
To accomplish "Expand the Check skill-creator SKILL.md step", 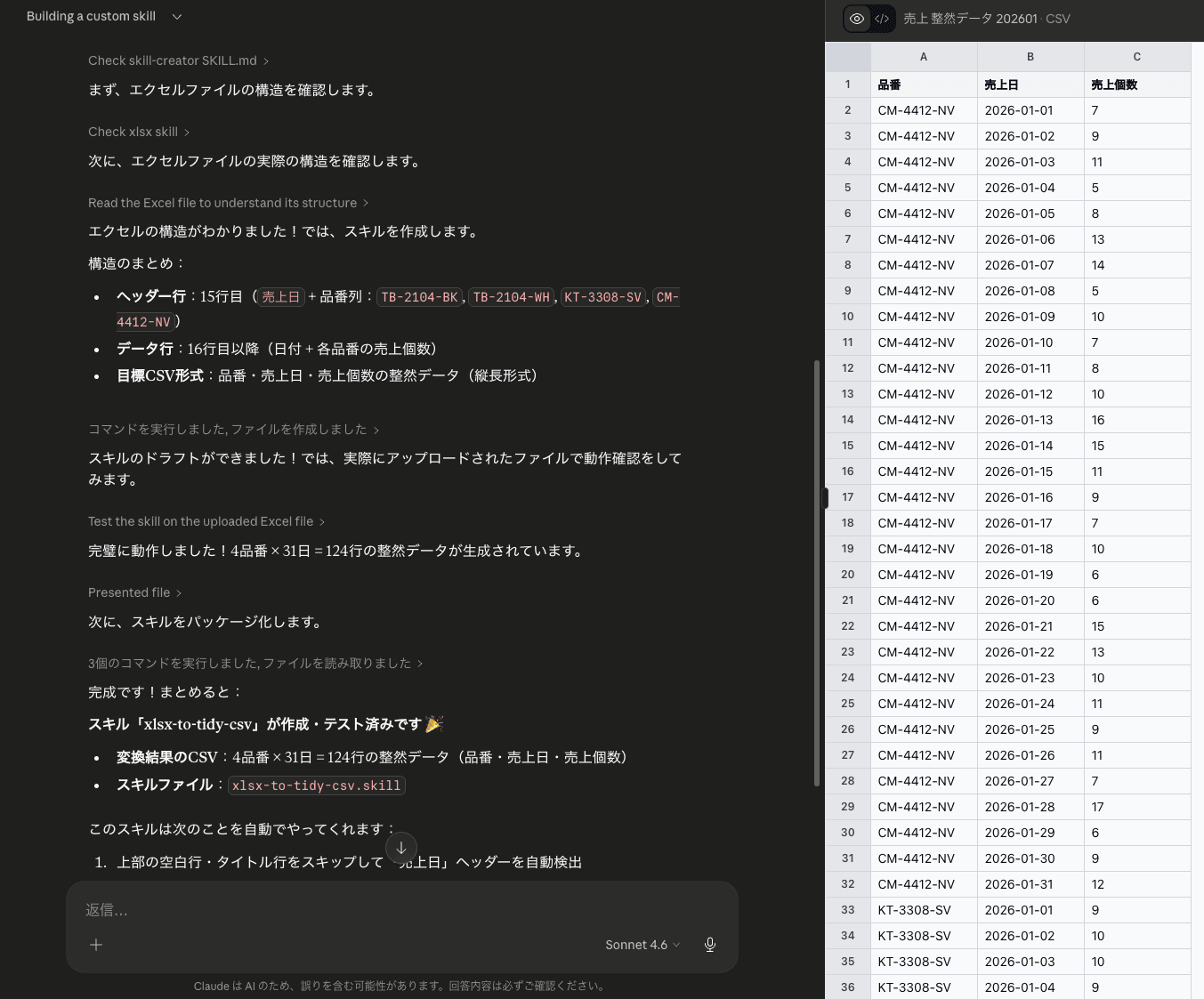I will click(x=178, y=60).
